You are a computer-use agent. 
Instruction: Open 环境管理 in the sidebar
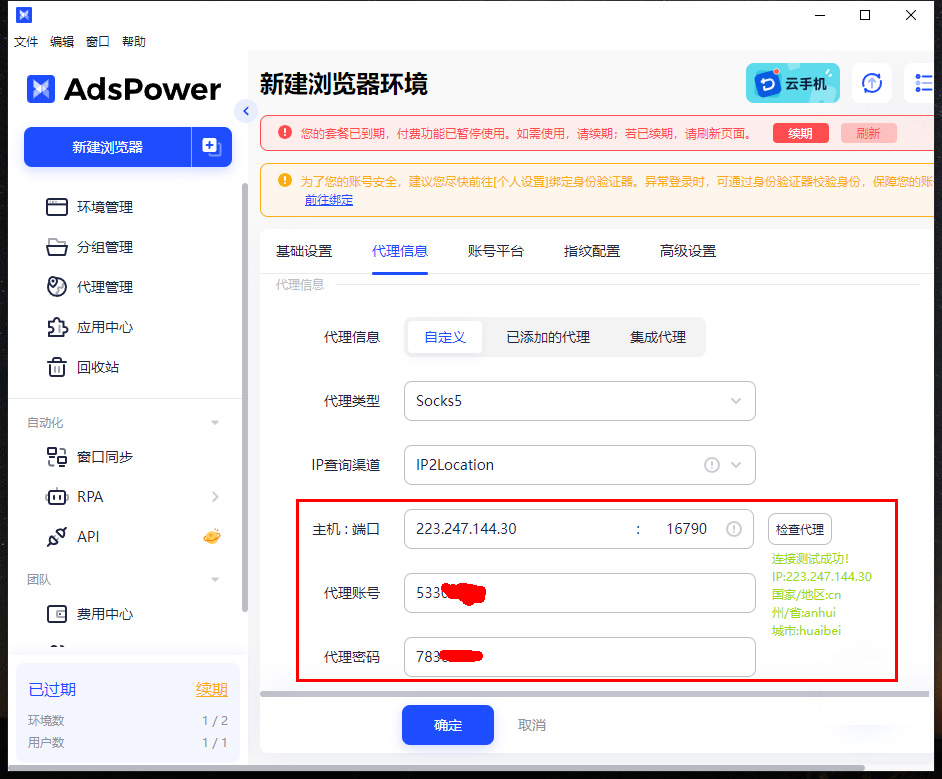click(90, 207)
